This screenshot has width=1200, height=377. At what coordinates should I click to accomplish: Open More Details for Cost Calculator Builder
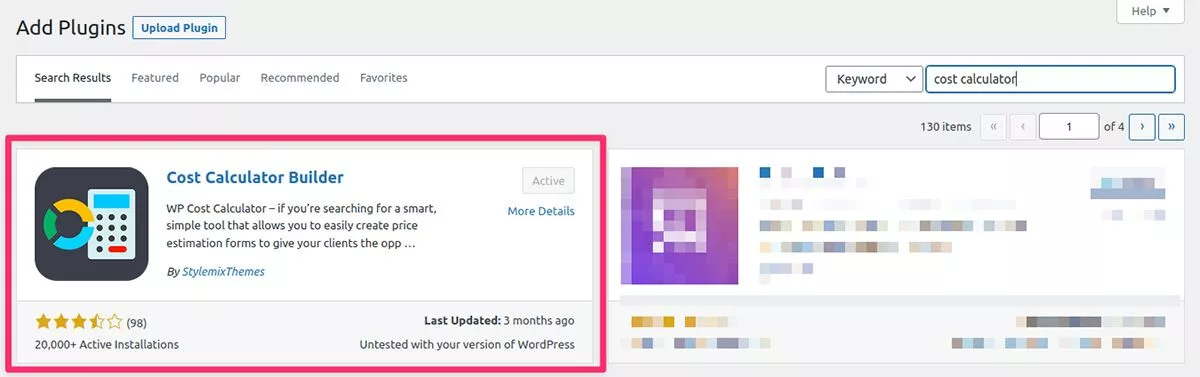541,211
